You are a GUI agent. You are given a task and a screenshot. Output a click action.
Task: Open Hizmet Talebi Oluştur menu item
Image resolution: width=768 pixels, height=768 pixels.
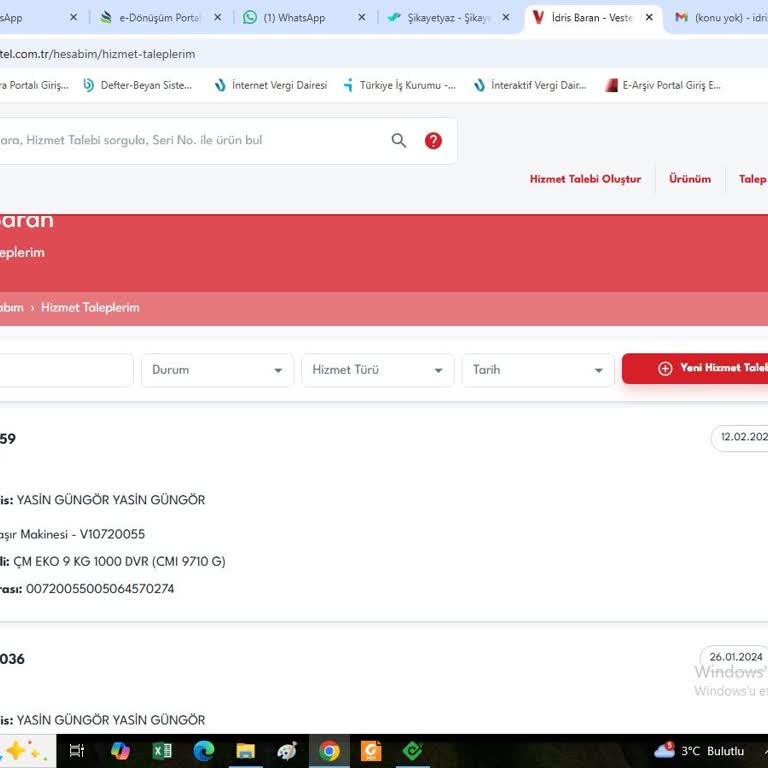585,179
